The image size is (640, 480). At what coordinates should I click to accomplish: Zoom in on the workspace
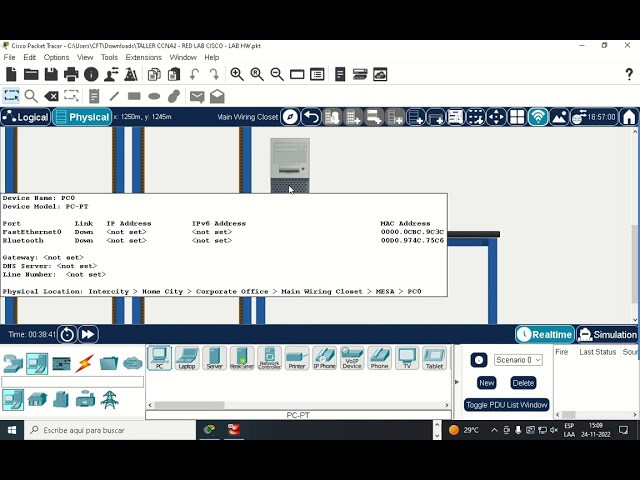coord(237,74)
